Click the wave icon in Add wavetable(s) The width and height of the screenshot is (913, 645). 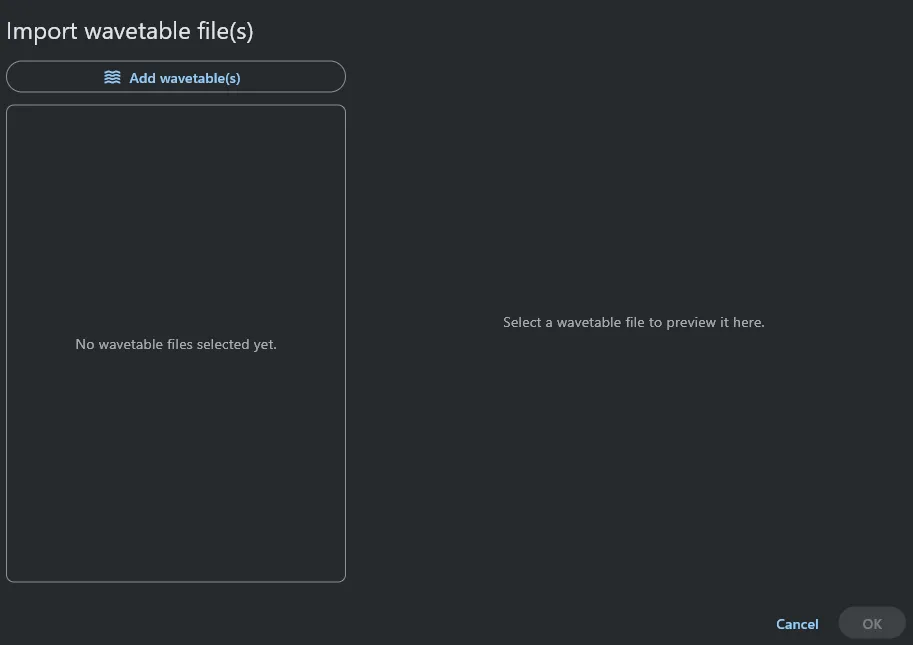(x=112, y=77)
